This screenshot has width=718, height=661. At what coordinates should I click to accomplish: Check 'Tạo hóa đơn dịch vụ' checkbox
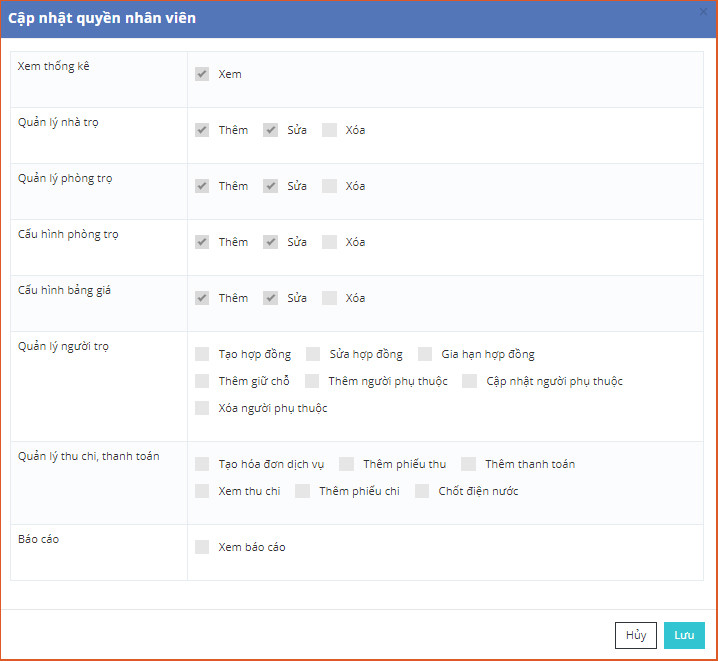tap(202, 464)
